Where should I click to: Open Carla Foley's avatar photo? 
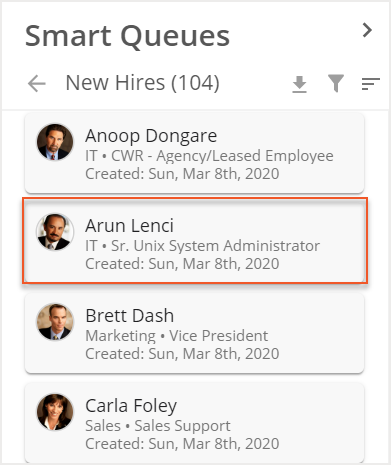point(55,412)
